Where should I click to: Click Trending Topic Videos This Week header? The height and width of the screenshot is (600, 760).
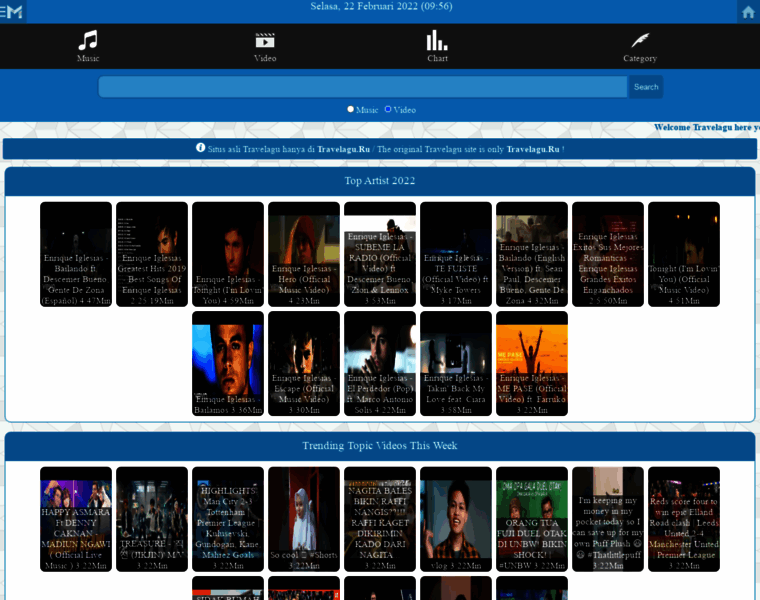pos(380,445)
